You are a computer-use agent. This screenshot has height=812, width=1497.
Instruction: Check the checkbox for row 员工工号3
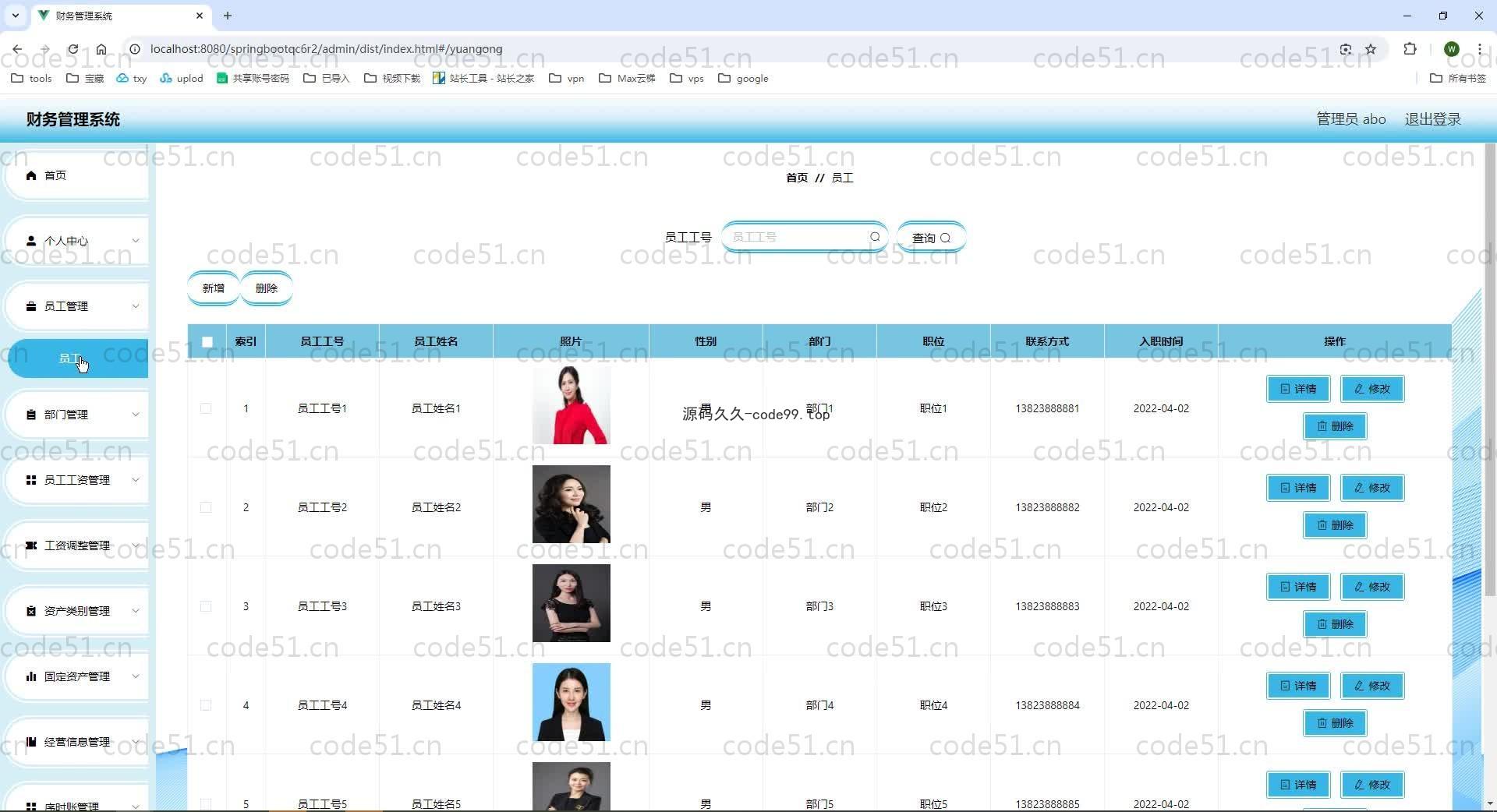(206, 606)
